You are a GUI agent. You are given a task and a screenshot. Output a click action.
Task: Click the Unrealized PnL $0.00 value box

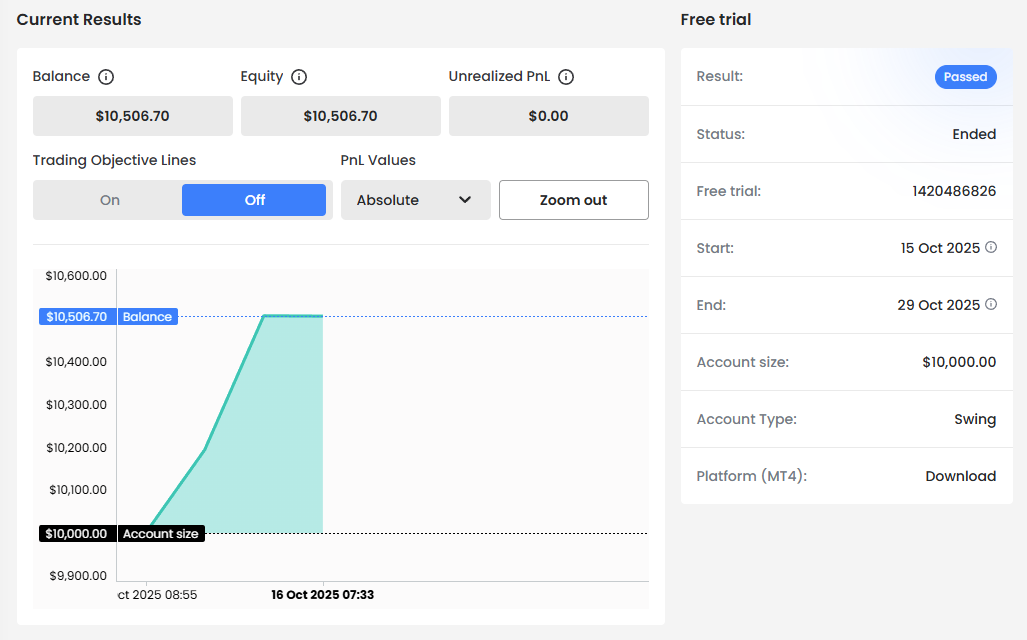[x=548, y=116]
